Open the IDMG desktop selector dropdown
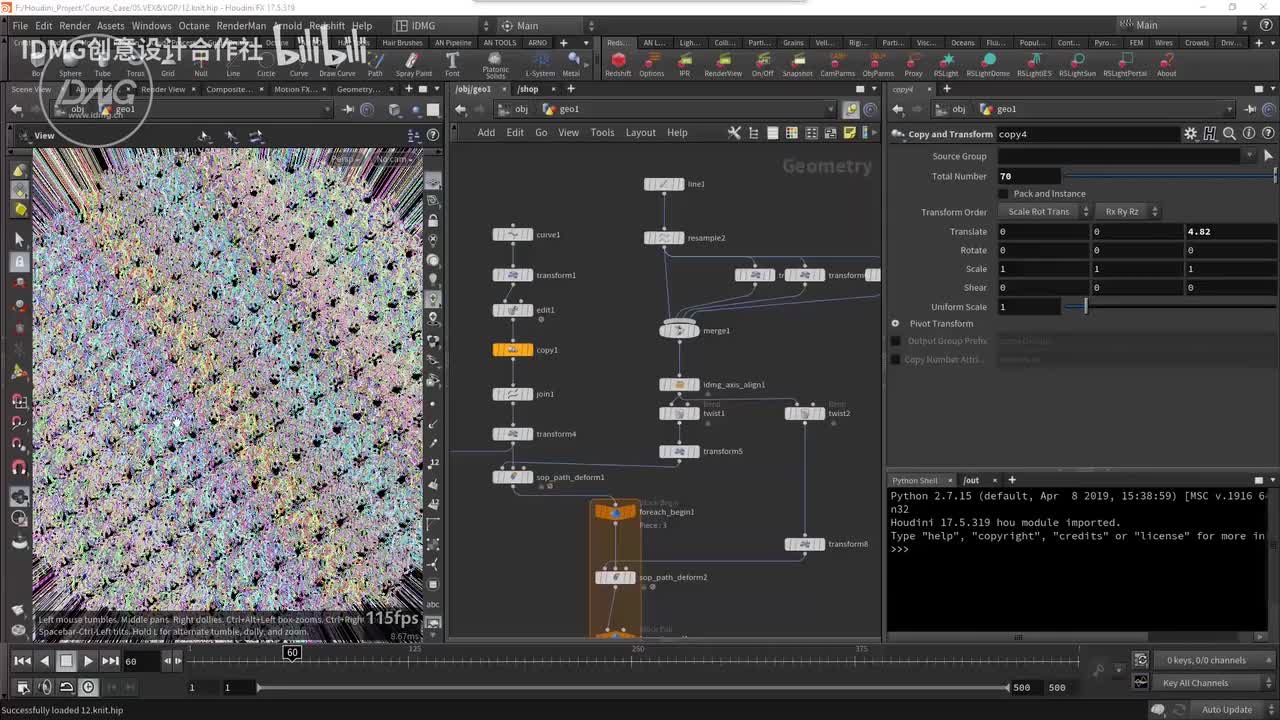 (x=441, y=25)
